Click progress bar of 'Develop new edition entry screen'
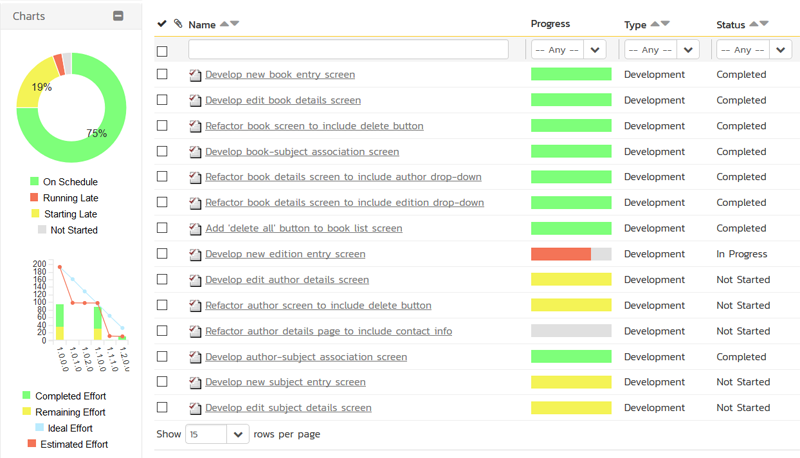 (570, 254)
